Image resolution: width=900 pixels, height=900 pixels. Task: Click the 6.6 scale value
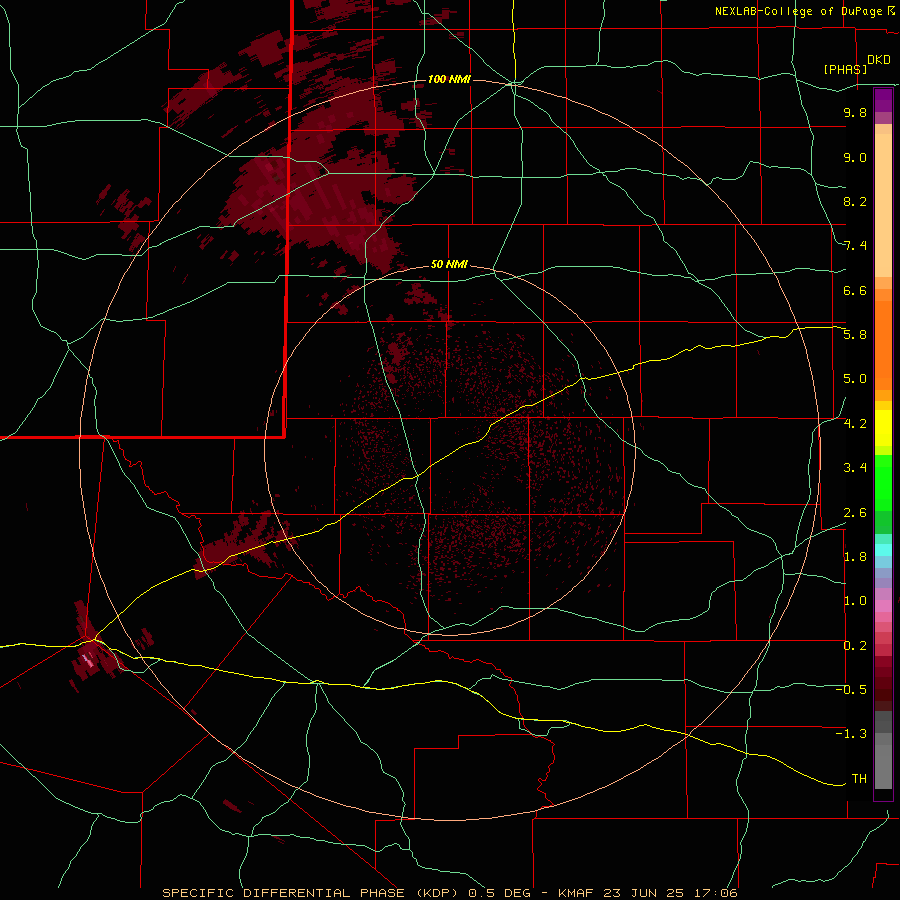[x=855, y=290]
